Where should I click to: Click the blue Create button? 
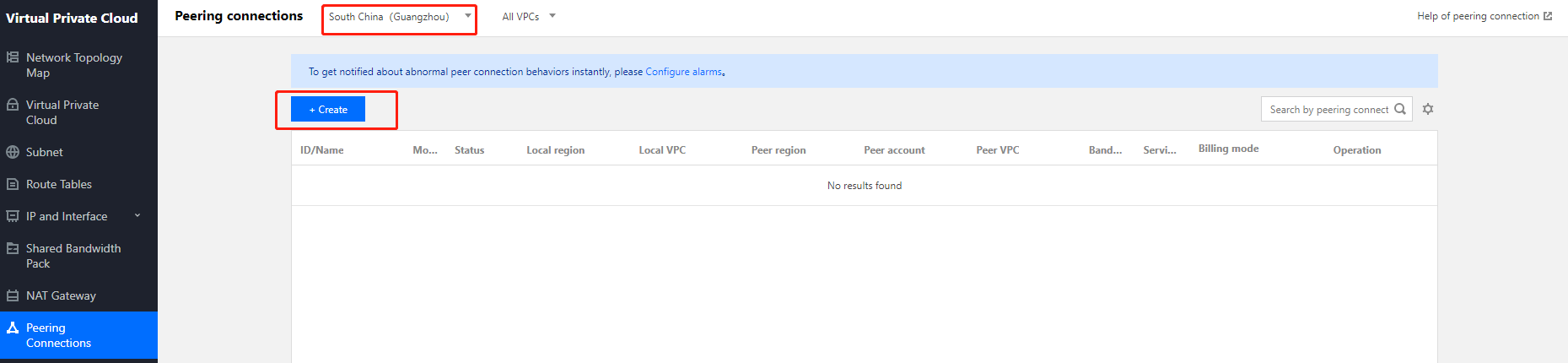328,110
